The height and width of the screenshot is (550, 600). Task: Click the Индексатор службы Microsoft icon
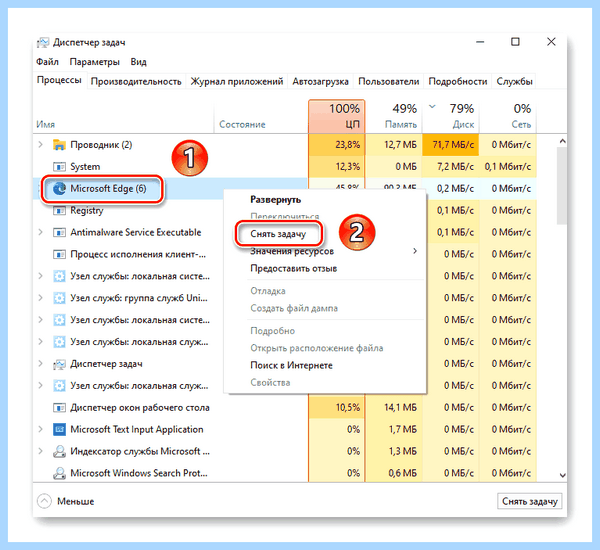point(59,452)
